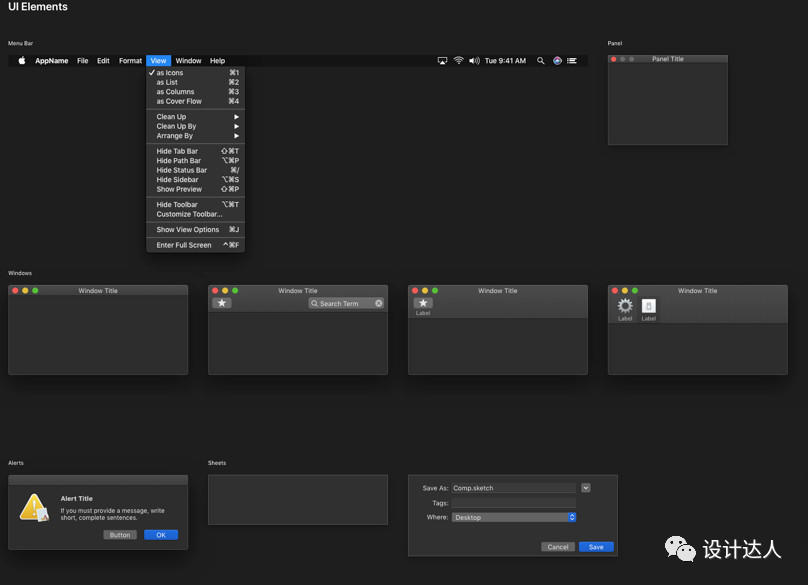This screenshot has width=808, height=585.
Task: Clear the Search Term field with x
Action: 379,303
